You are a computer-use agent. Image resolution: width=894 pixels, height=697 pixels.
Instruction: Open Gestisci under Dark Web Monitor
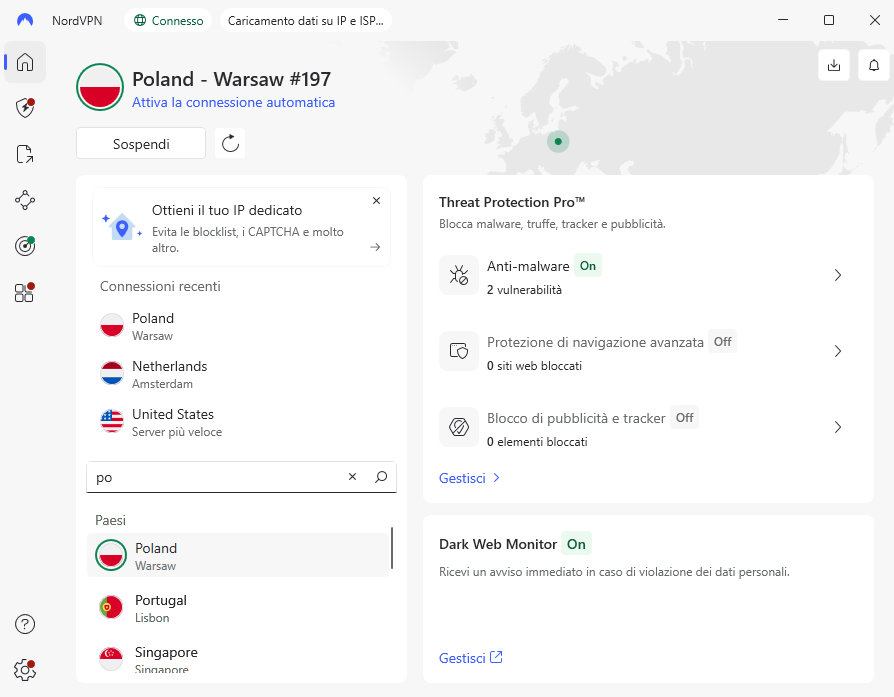click(x=471, y=658)
